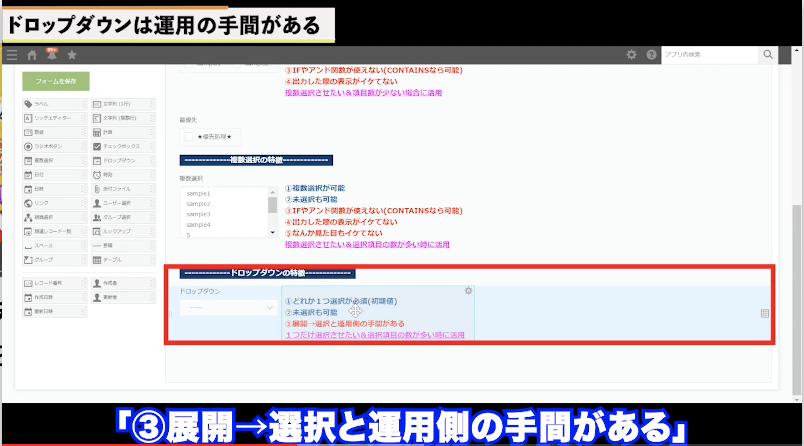This screenshot has height=446, width=804.
Task: Open the settings gear in the top bar
Action: pos(631,55)
